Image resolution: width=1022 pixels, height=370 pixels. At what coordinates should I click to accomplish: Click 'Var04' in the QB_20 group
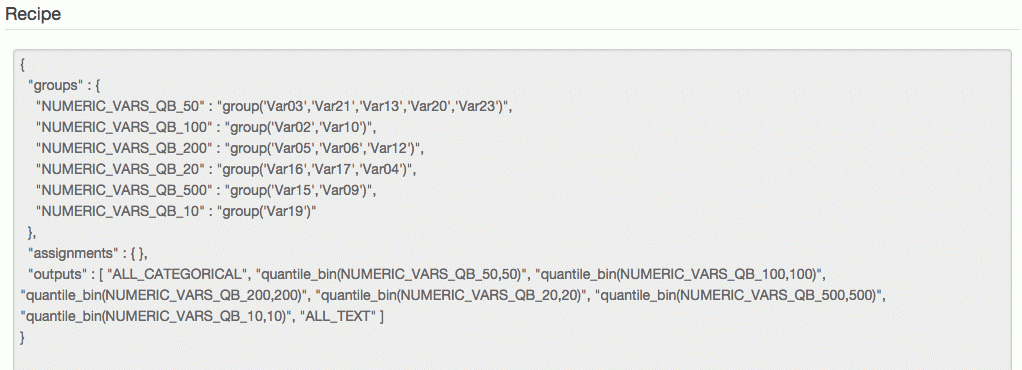coord(381,169)
